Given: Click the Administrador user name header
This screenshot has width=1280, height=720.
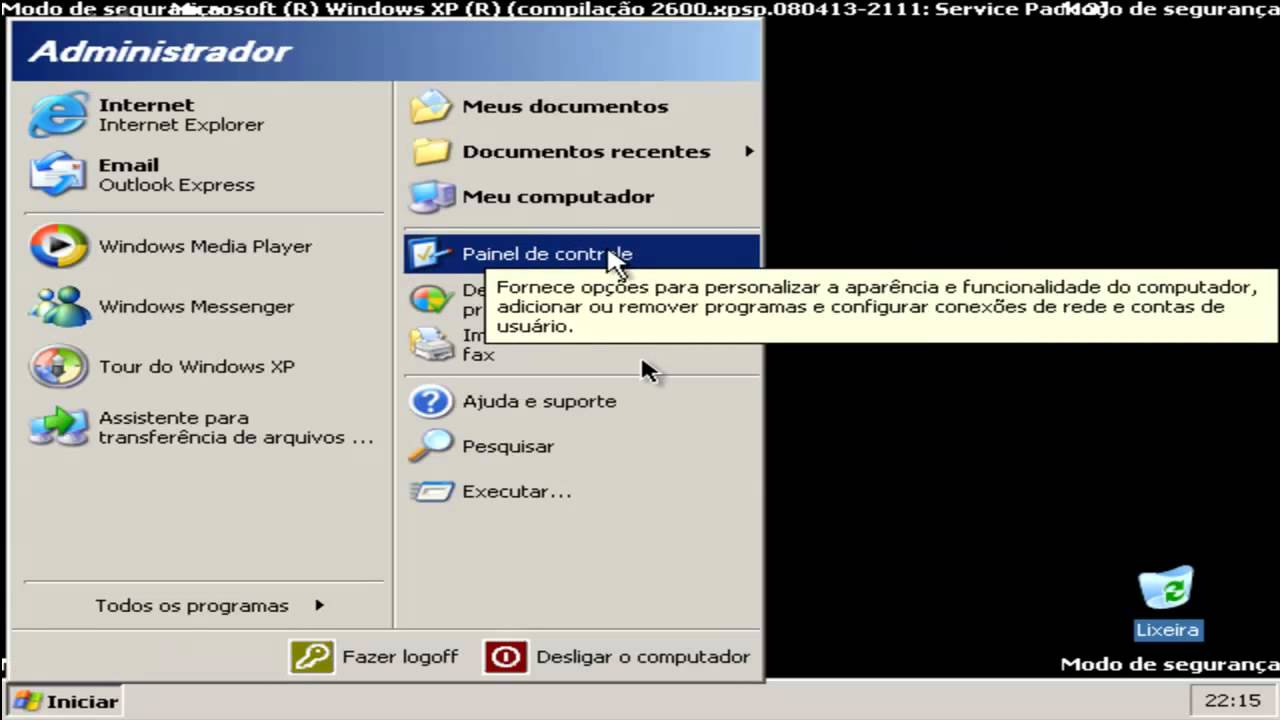Looking at the screenshot, I should 160,52.
